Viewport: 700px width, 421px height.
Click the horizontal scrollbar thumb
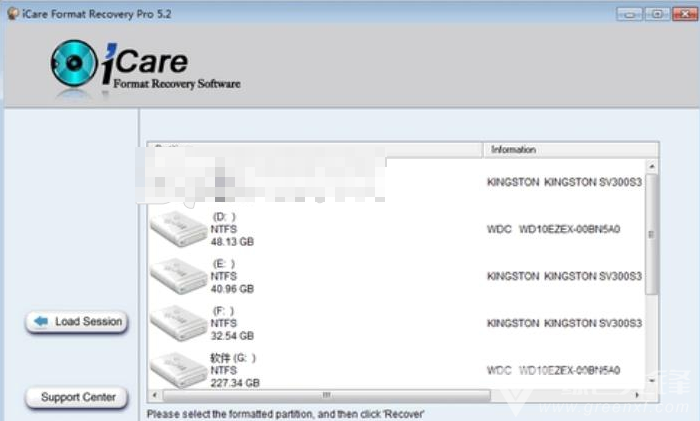point(327,395)
